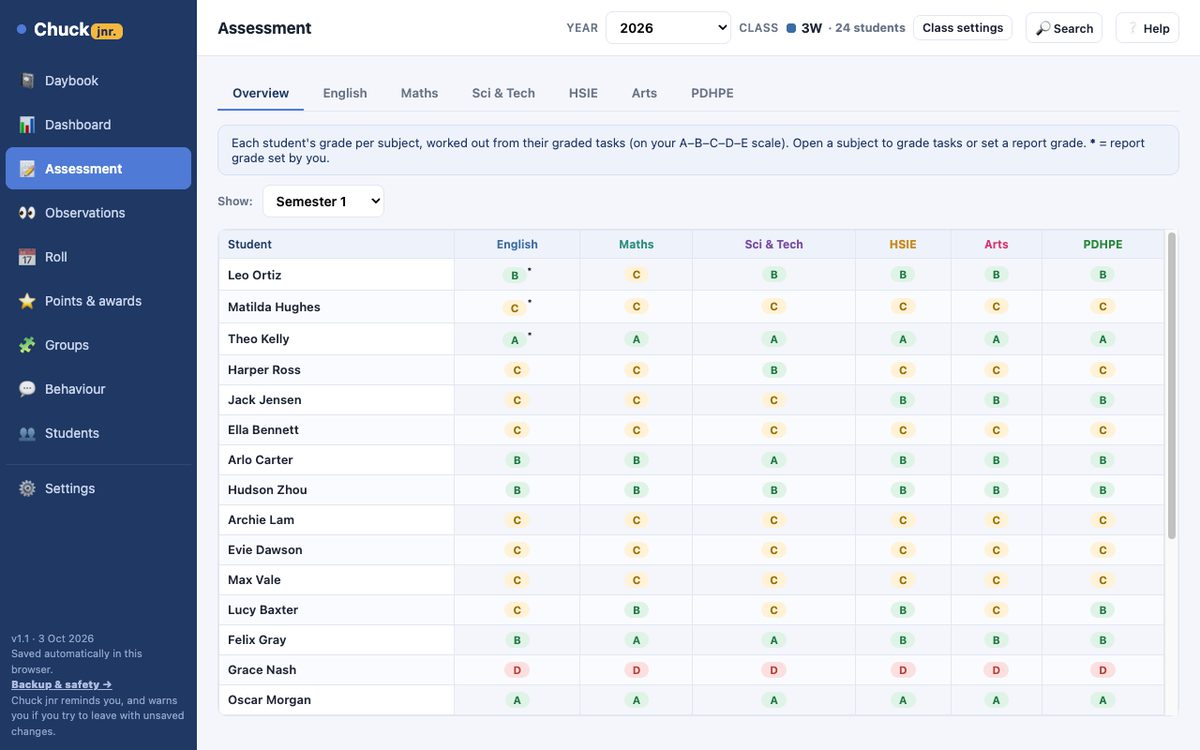The height and width of the screenshot is (750, 1200).
Task: Open the Year 2026 dropdown
Action: tap(668, 28)
